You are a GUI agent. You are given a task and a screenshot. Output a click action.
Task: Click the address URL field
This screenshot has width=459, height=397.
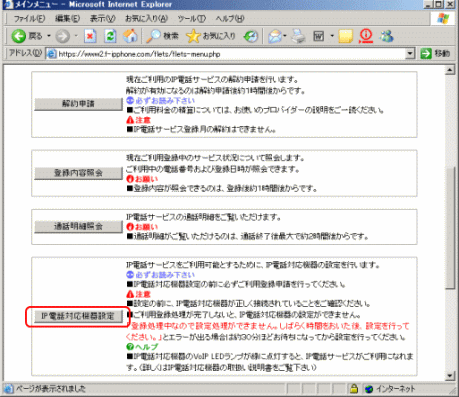(230, 54)
